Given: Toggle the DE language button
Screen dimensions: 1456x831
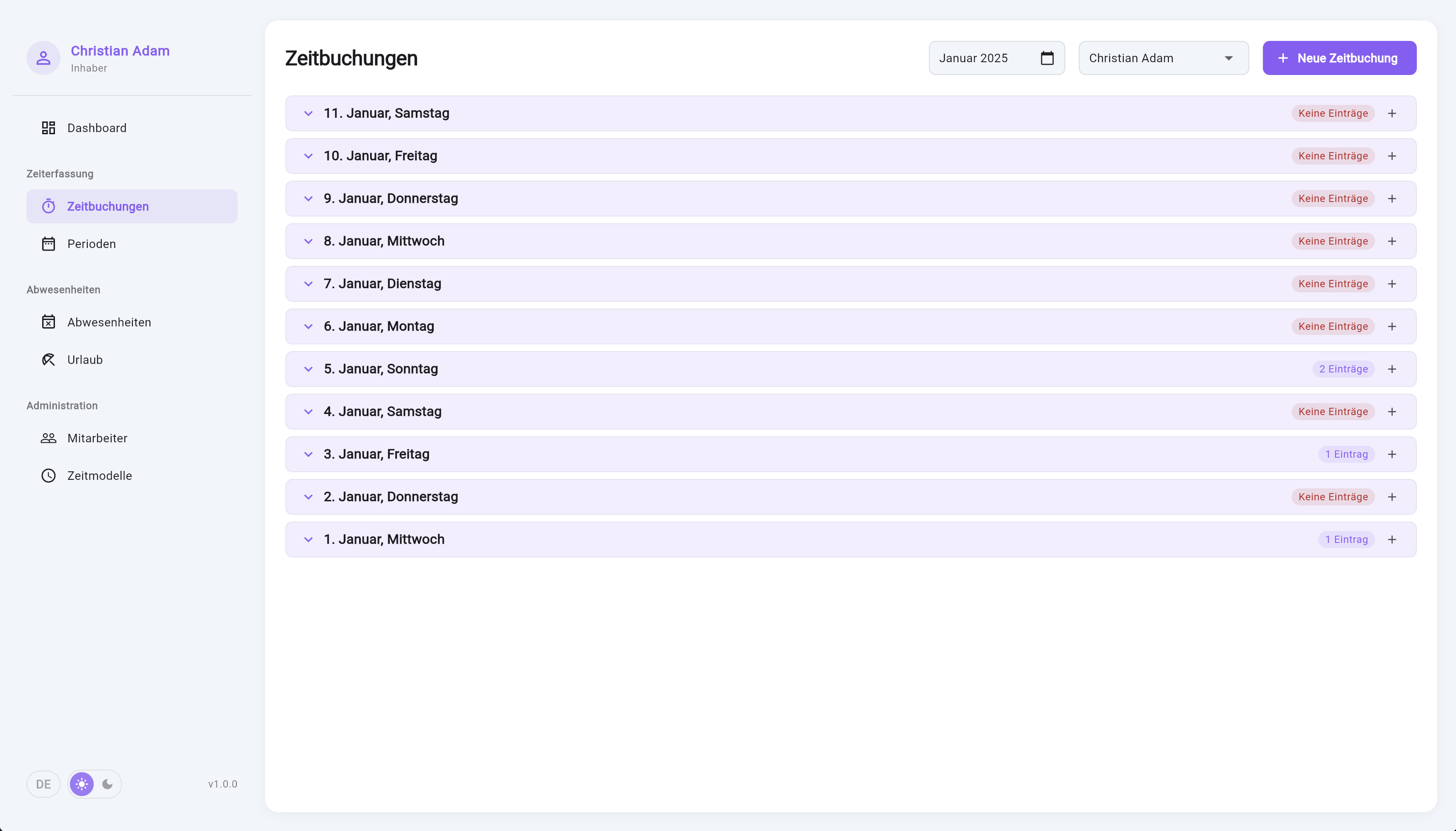Looking at the screenshot, I should pos(43,784).
